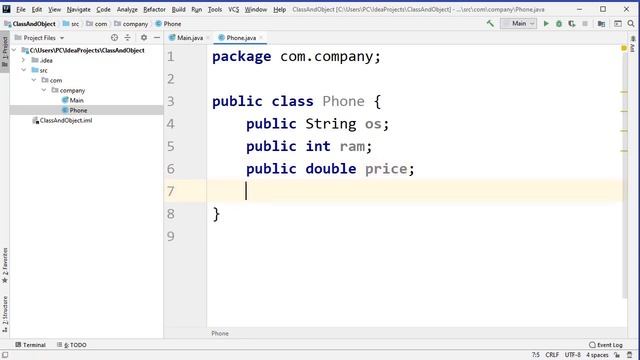Collapse the ClassAndObject root folder
The width and height of the screenshot is (640, 360).
pos(15,50)
